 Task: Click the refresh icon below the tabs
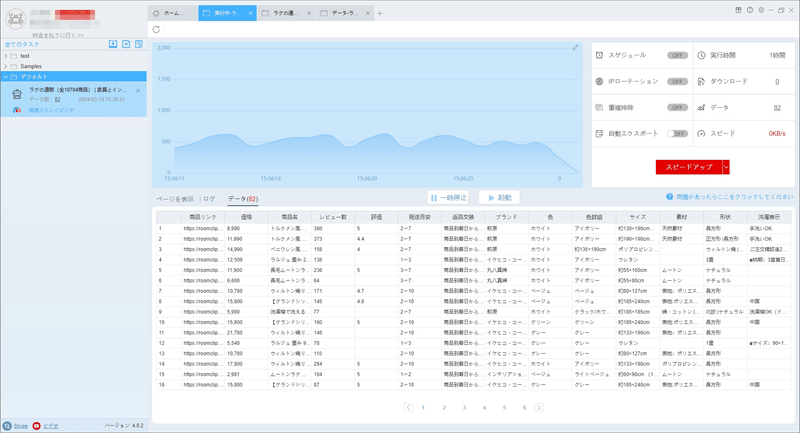156,30
